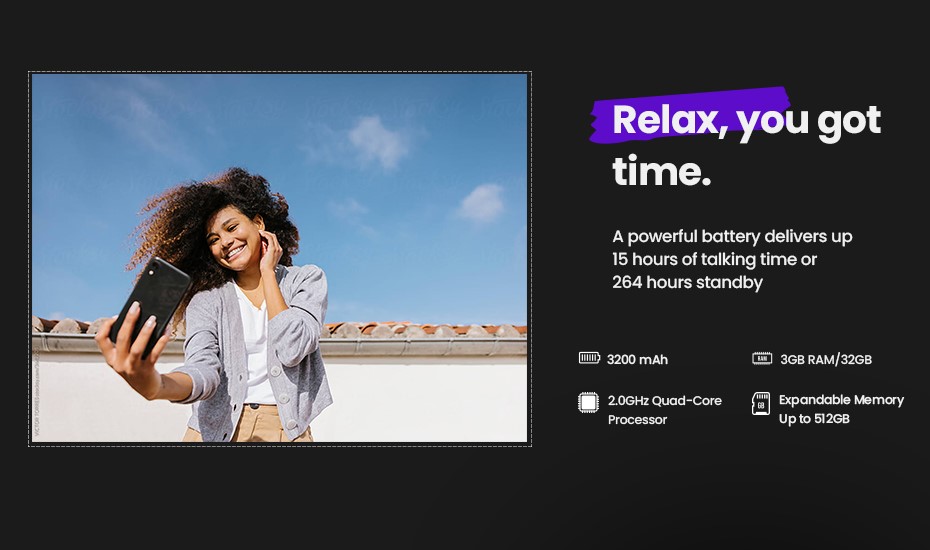Image resolution: width=930 pixels, height=550 pixels.
Task: Pick the purple brush stroke highlight
Action: (689, 114)
